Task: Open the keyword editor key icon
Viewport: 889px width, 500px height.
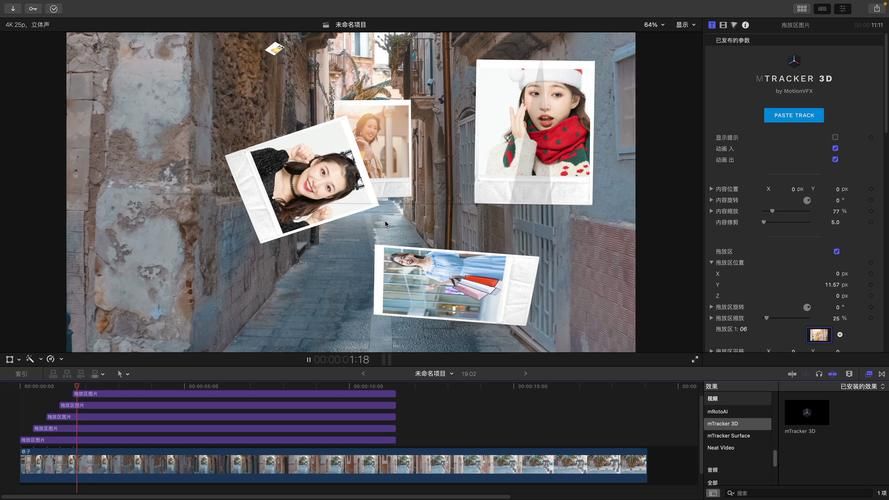Action: 33,9
